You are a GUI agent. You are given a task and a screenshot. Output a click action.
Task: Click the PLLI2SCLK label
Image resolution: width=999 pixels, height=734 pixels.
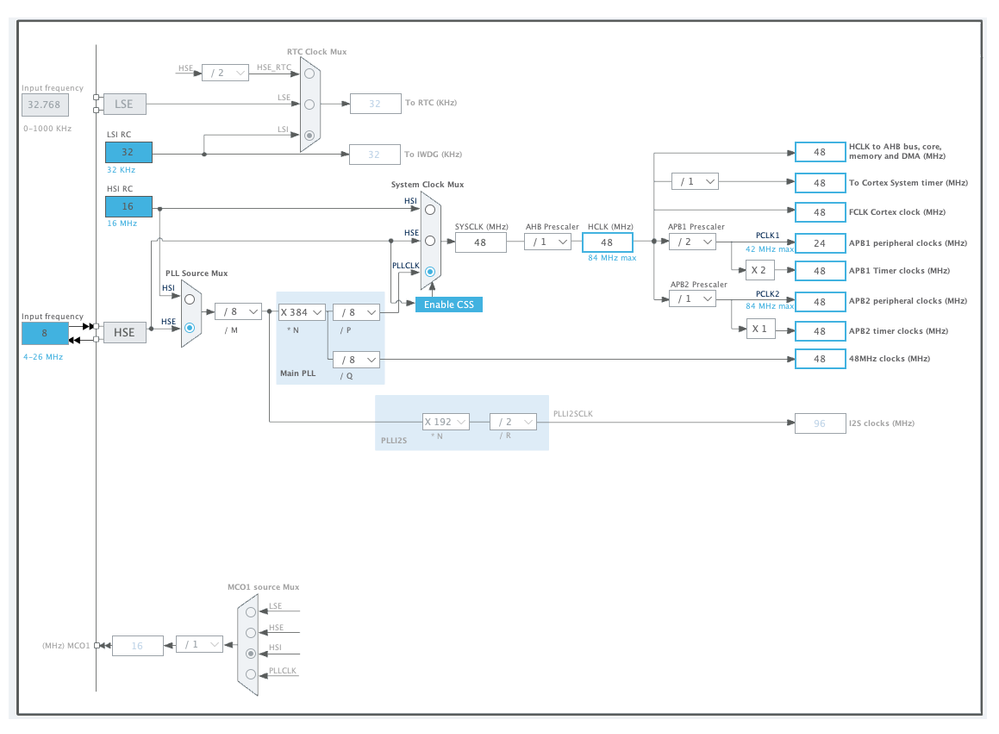point(573,414)
